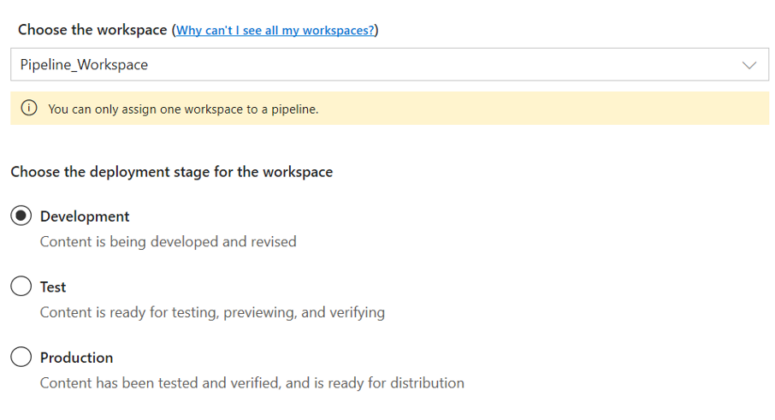
Task: Click the 'Test' stage label
Action: pyautogui.click(x=53, y=287)
